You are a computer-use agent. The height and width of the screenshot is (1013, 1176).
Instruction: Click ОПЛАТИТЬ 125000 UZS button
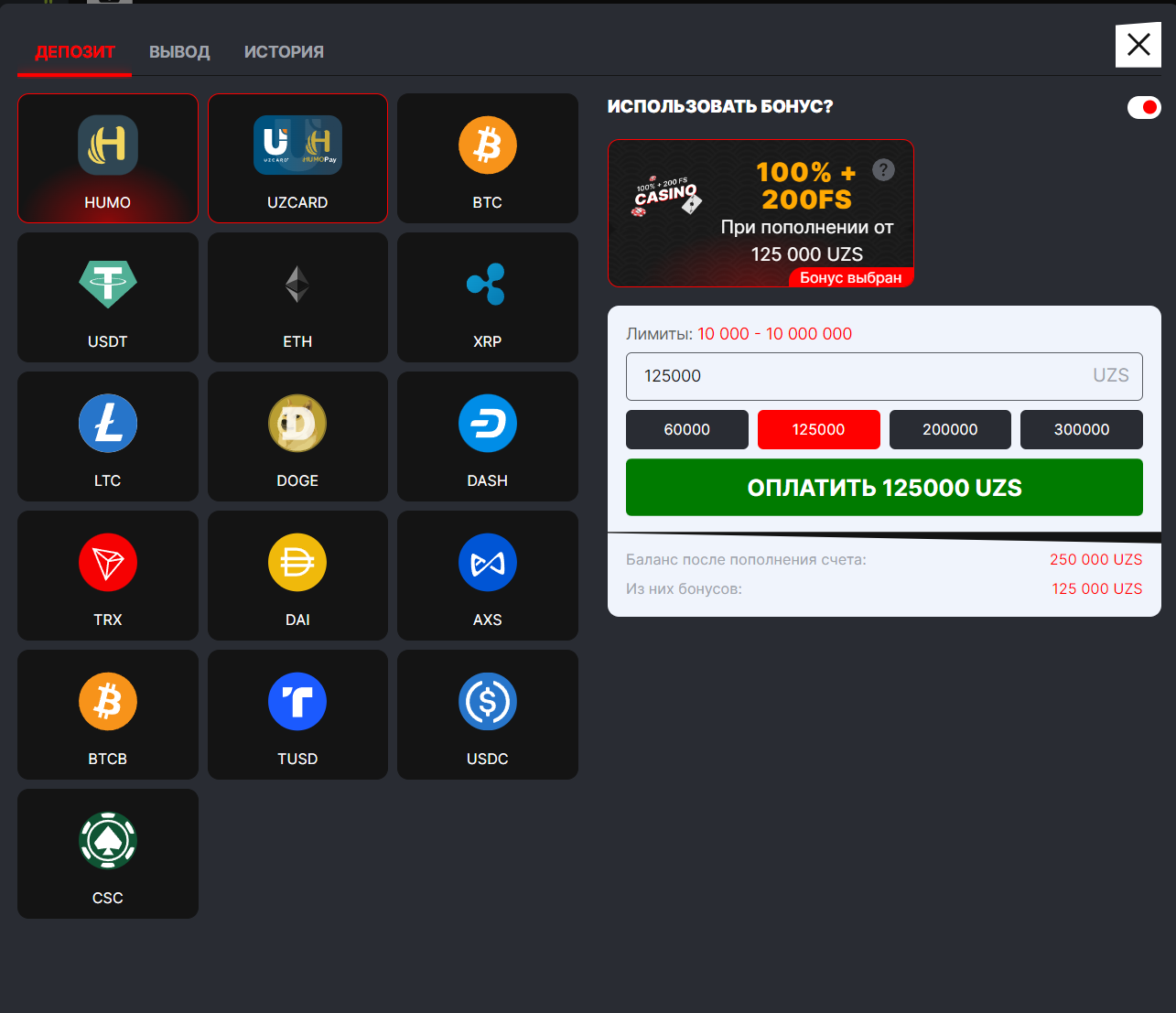(884, 488)
